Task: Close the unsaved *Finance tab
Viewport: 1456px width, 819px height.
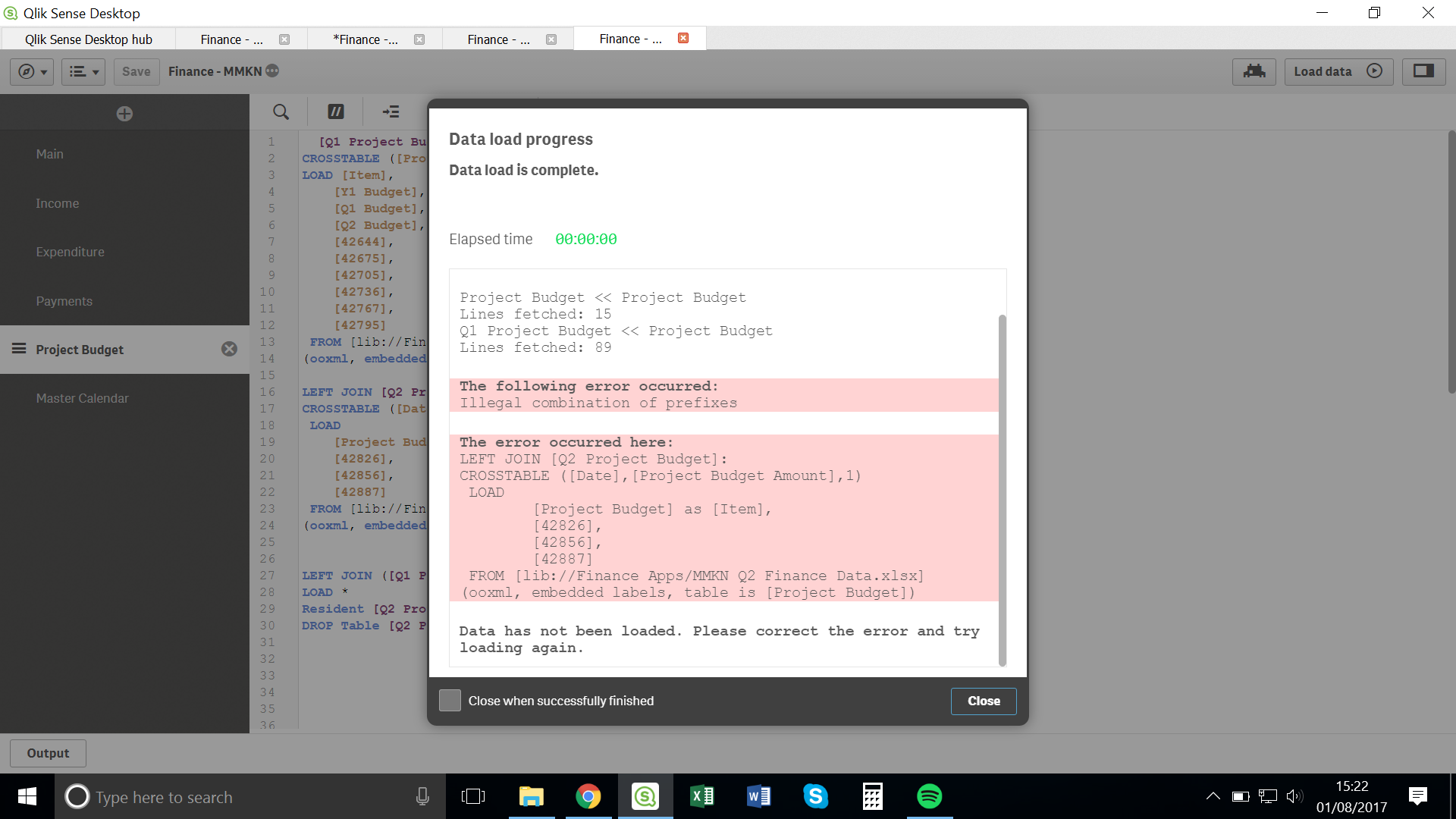Action: pyautogui.click(x=419, y=39)
